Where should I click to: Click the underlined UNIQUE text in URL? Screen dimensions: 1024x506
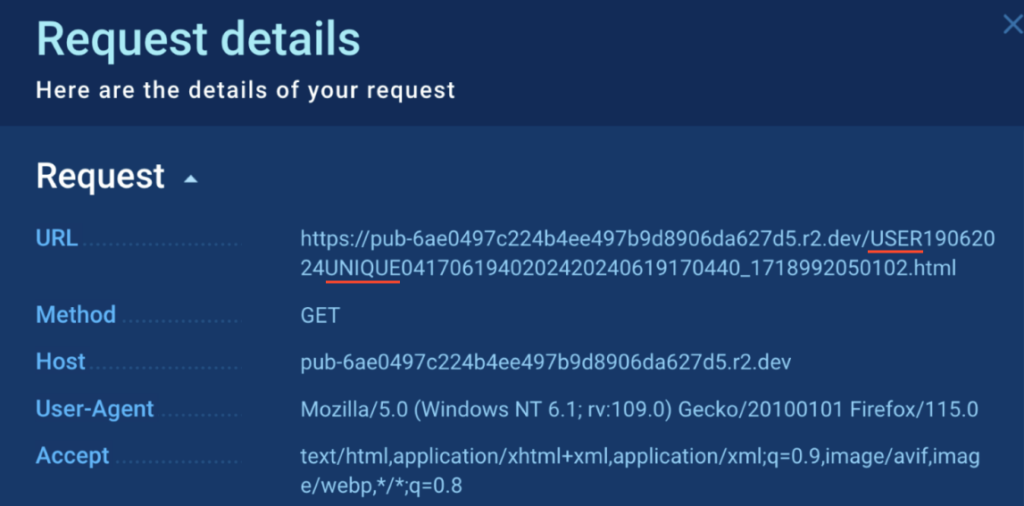(363, 268)
